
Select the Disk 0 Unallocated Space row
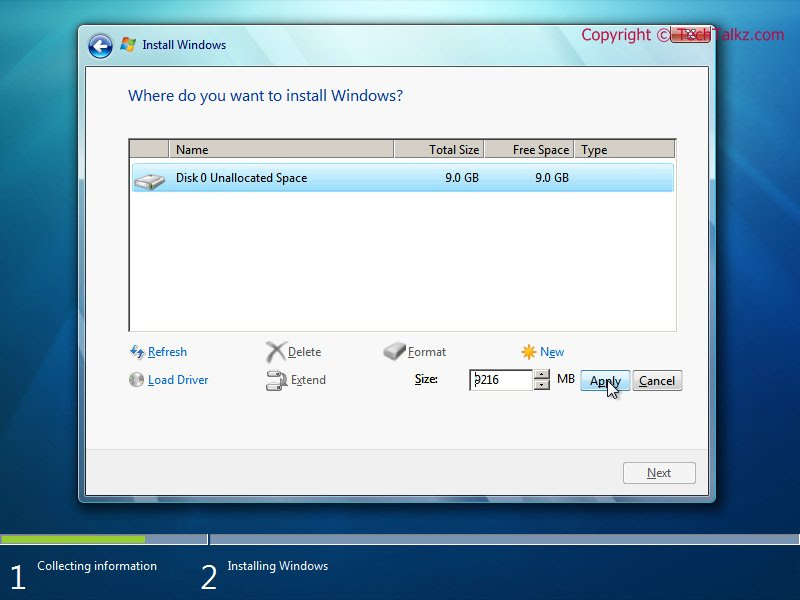(403, 178)
